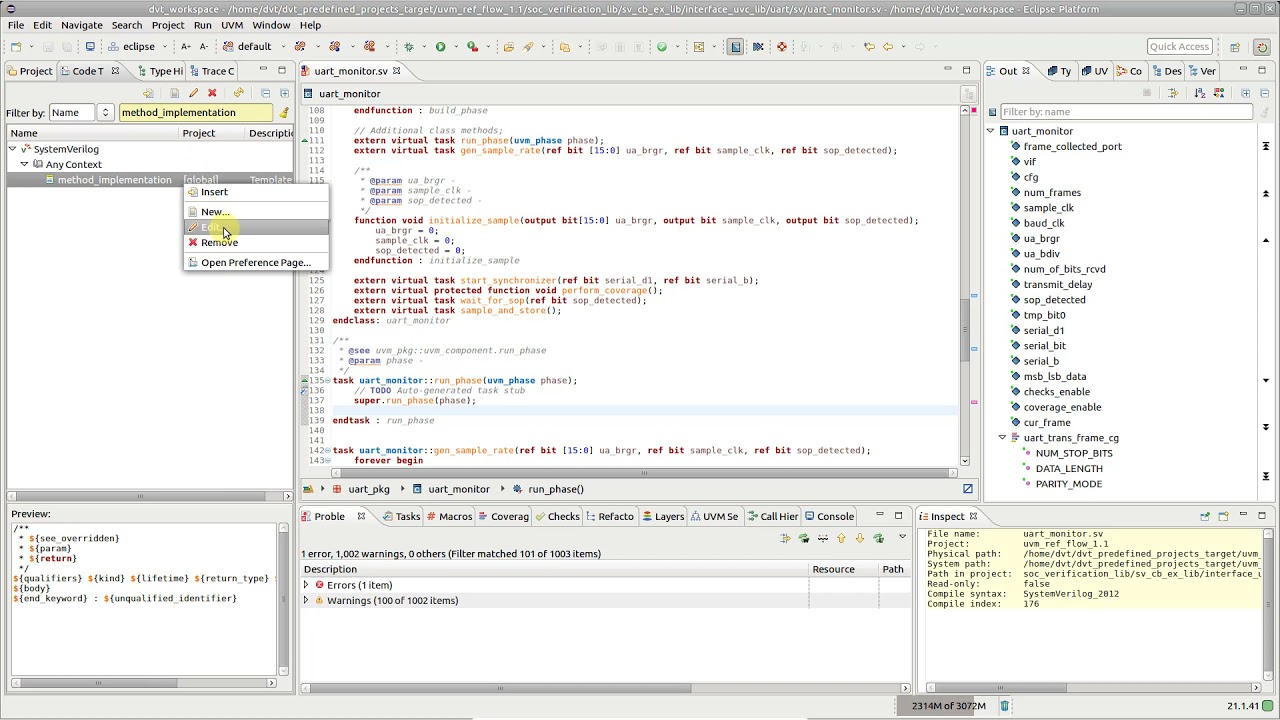Click the Outline Filter by name field
The image size is (1280, 720).
pyautogui.click(x=1126, y=112)
